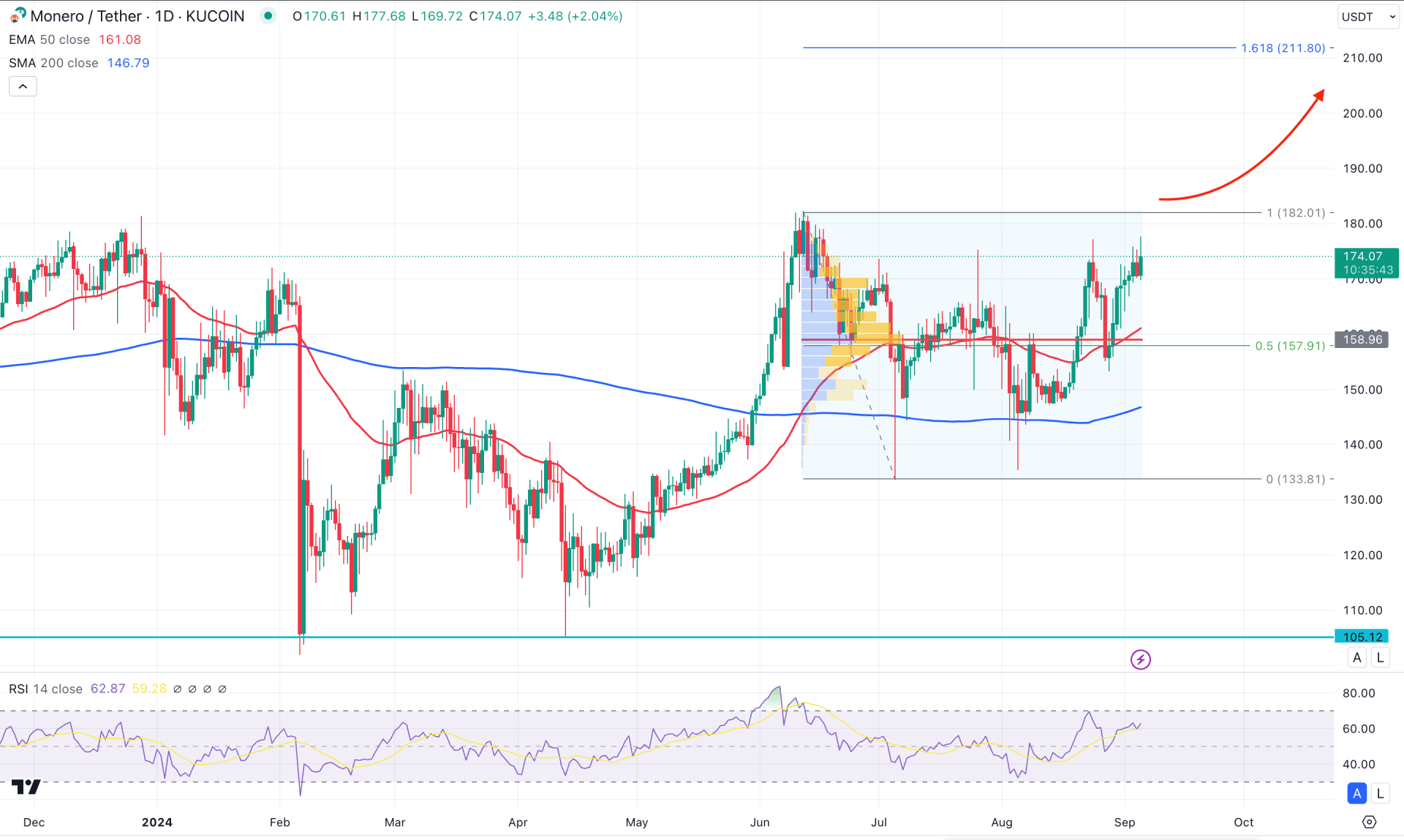
Task: Toggle auto scale A on RSI pane
Action: [x=1357, y=792]
